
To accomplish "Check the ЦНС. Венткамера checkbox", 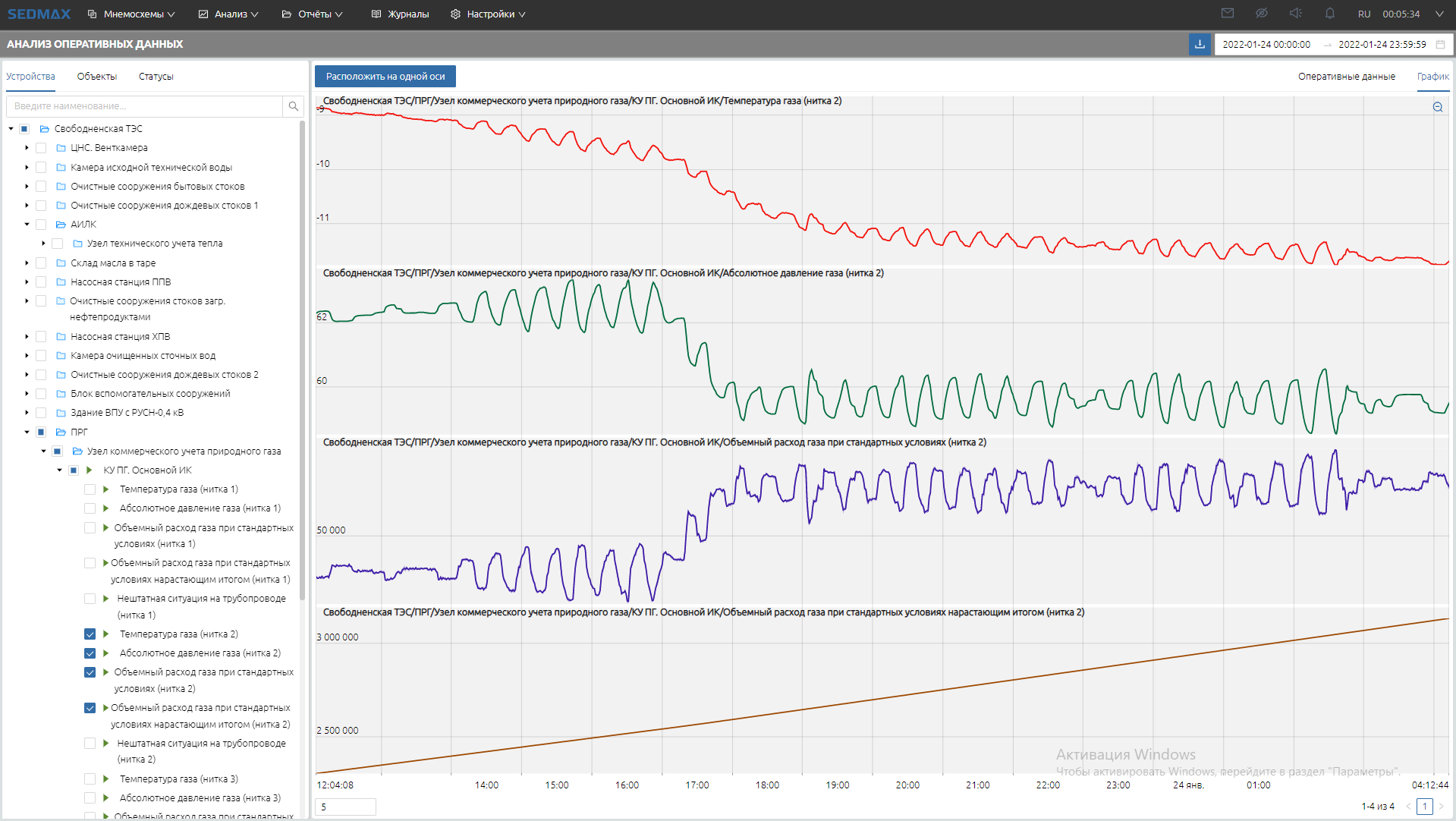I will pos(41,148).
